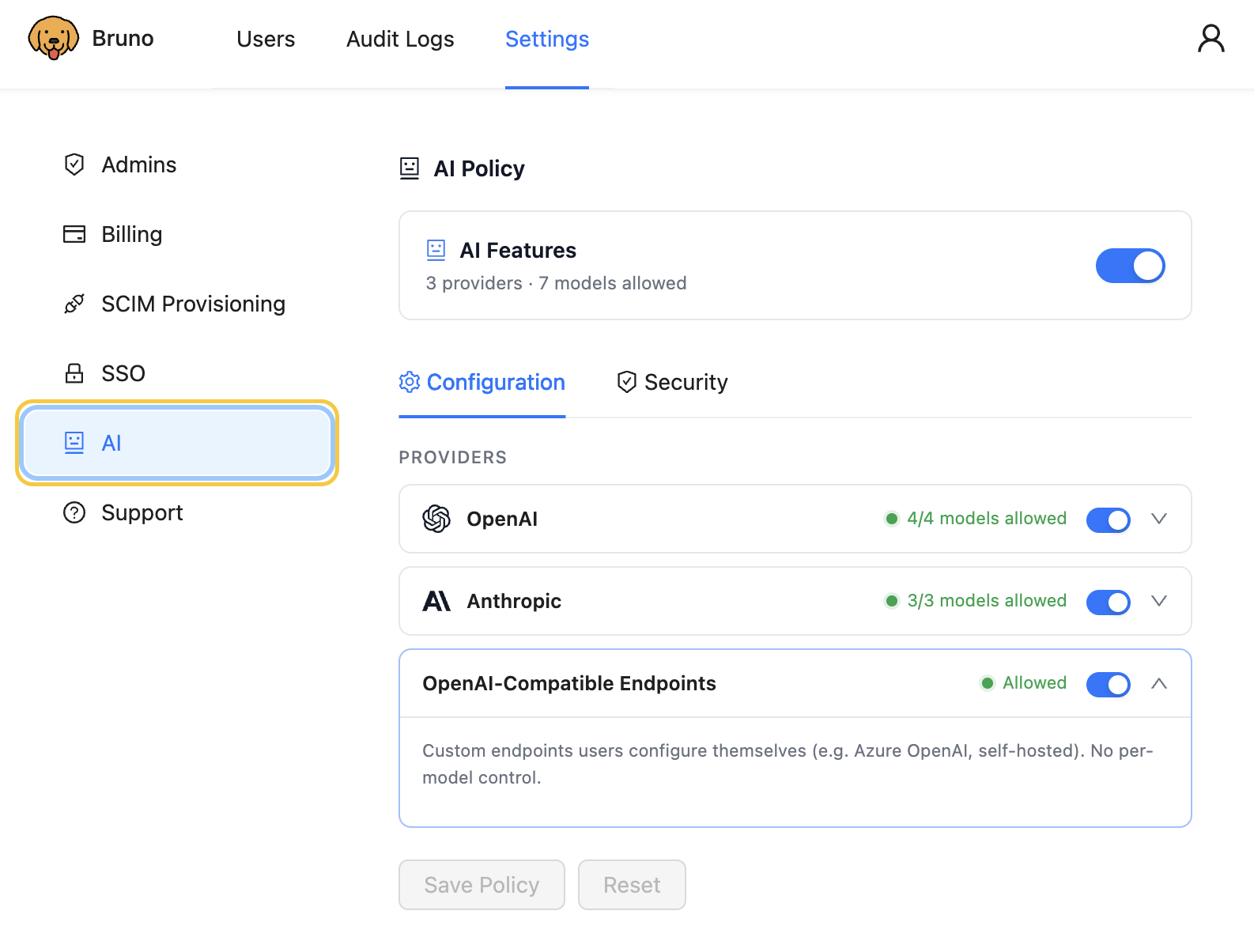The width and height of the screenshot is (1254, 952).
Task: Click the custom endpoints description text
Action: tap(788, 764)
